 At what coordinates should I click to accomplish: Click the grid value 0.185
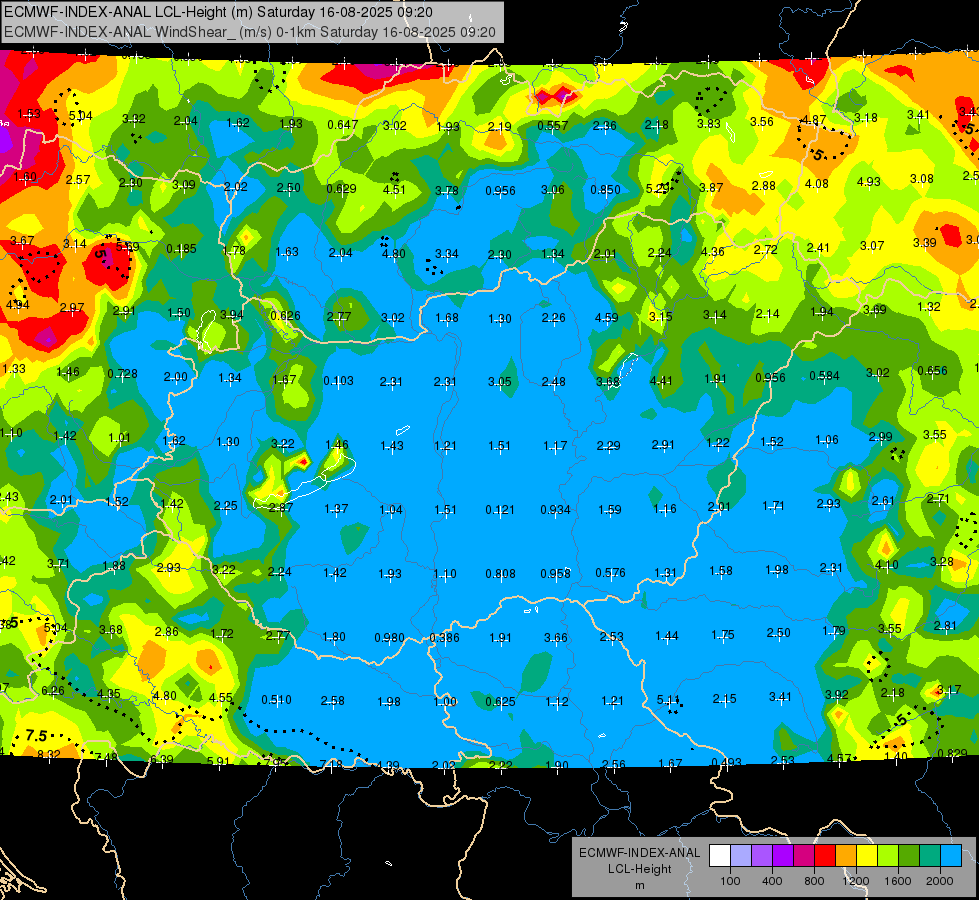182,249
